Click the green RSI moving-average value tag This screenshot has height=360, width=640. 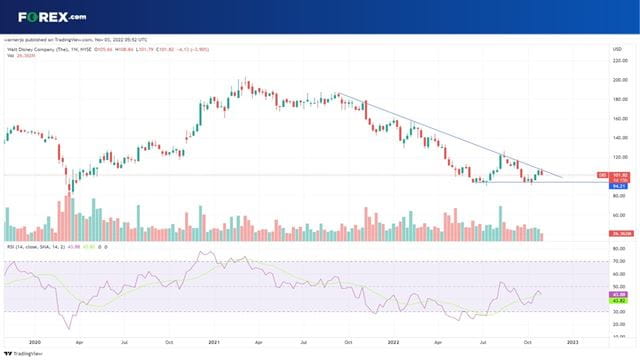point(619,301)
